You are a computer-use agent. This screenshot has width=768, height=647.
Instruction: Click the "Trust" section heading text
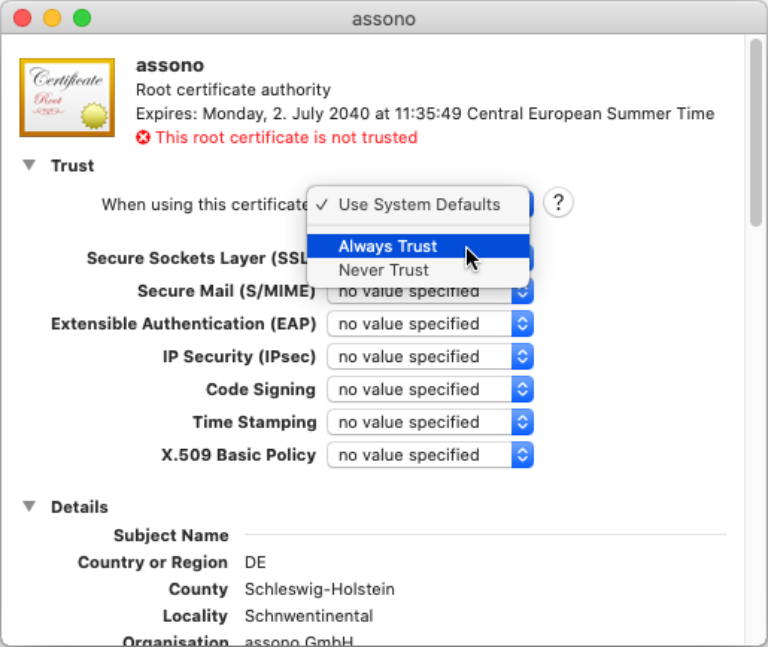click(72, 166)
